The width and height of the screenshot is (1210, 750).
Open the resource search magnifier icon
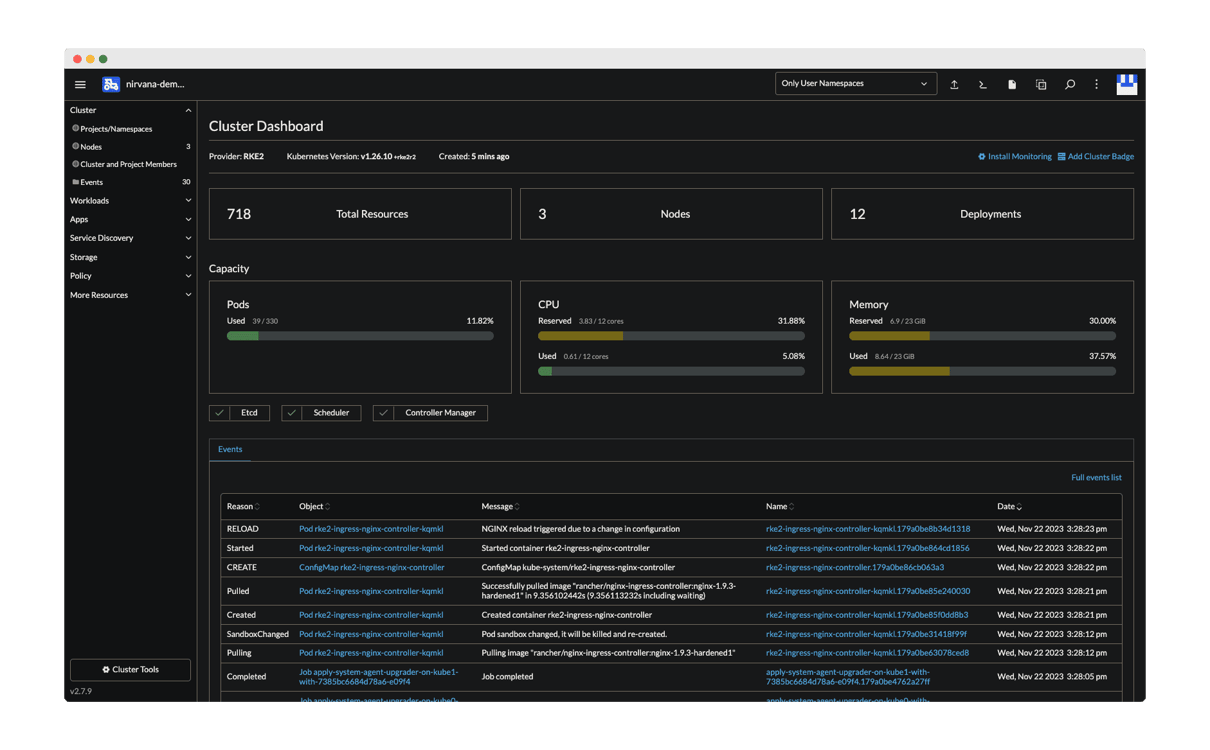(1070, 85)
